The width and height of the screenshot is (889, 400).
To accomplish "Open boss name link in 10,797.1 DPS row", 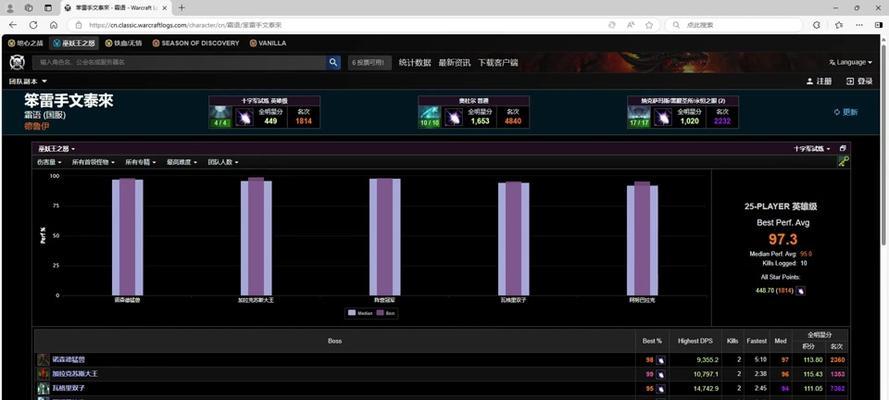I will pos(75,374).
